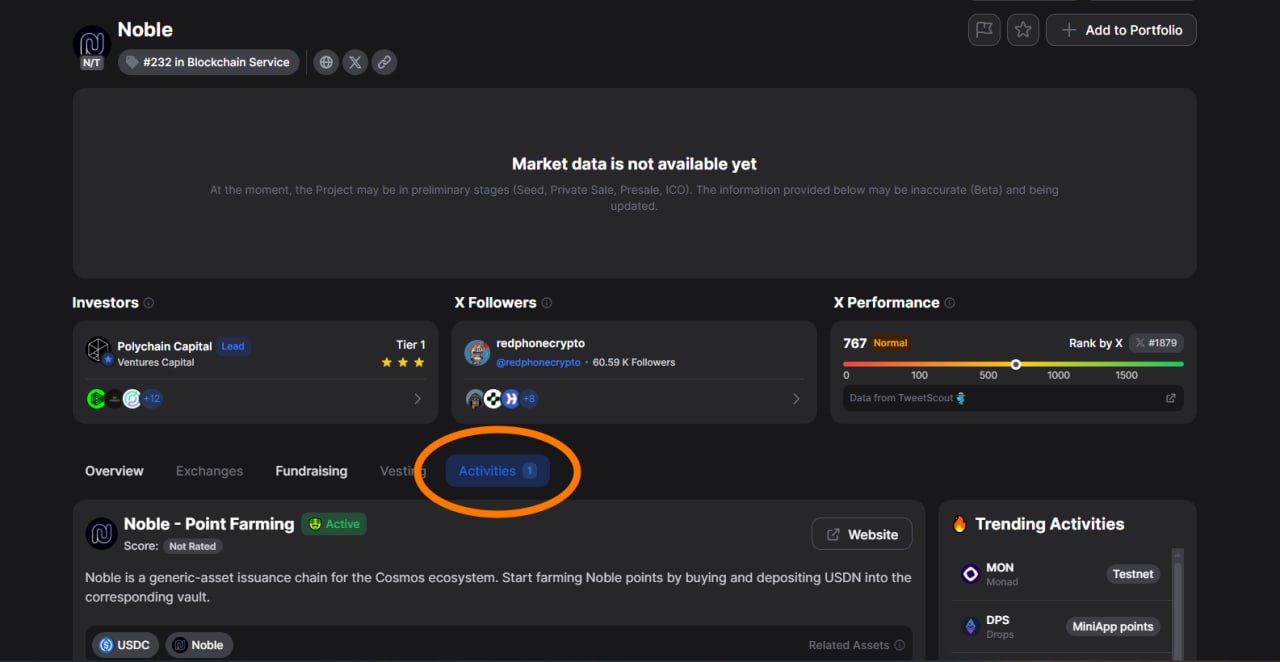The image size is (1280, 662).
Task: Click the "Market data is not available yet" heading
Action: [x=634, y=164]
